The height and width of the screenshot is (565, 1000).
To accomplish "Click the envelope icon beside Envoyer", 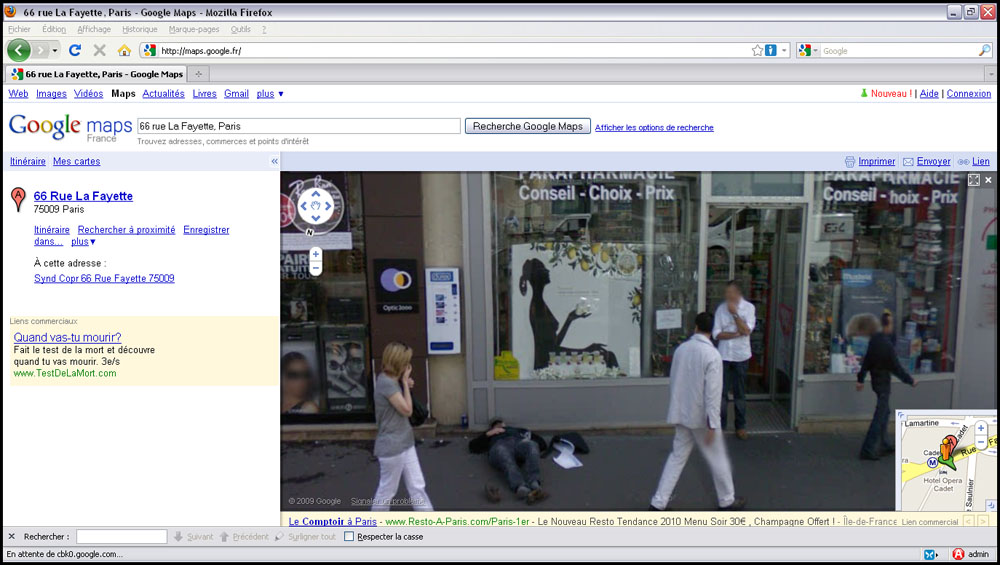I will coord(908,161).
